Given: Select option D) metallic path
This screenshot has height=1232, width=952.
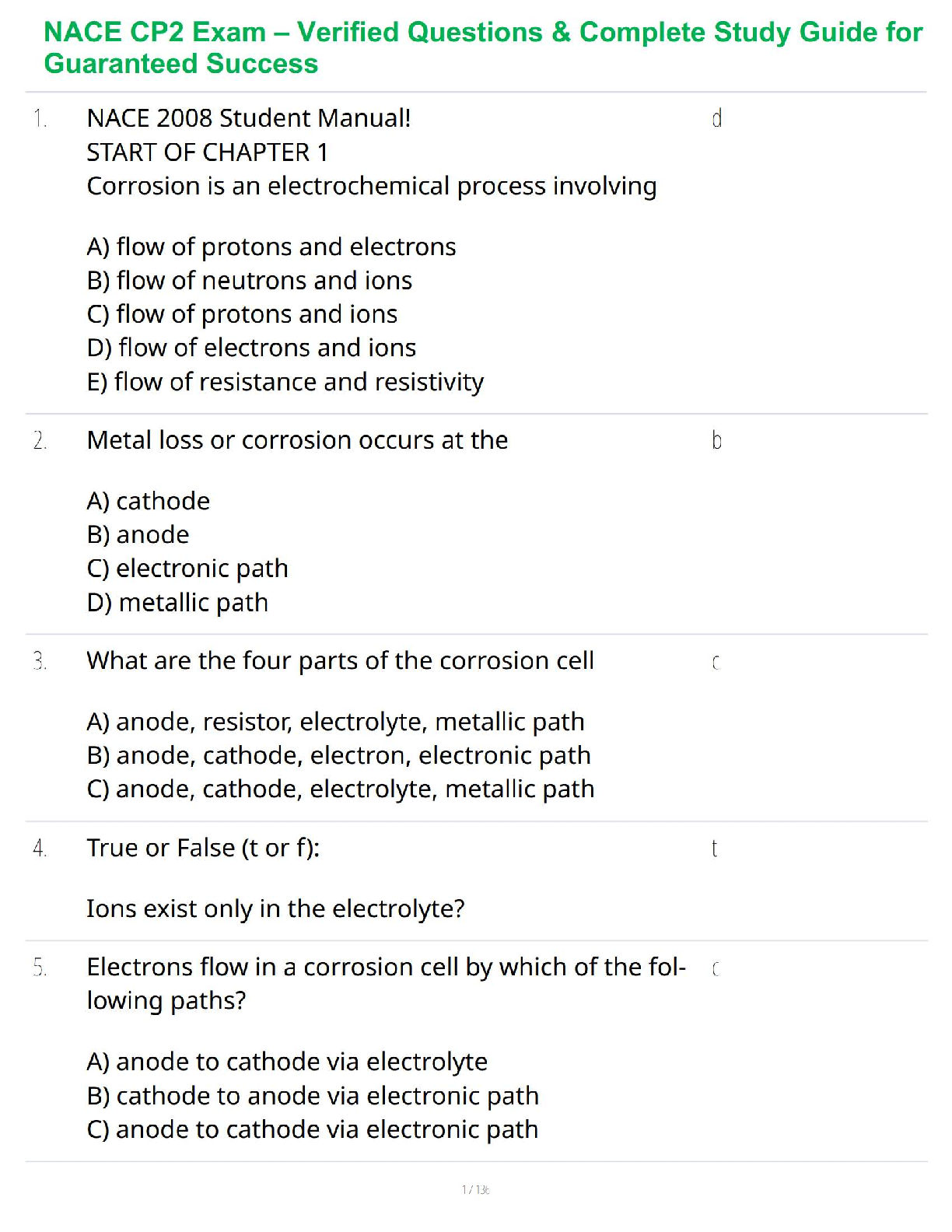Looking at the screenshot, I should (x=177, y=603).
